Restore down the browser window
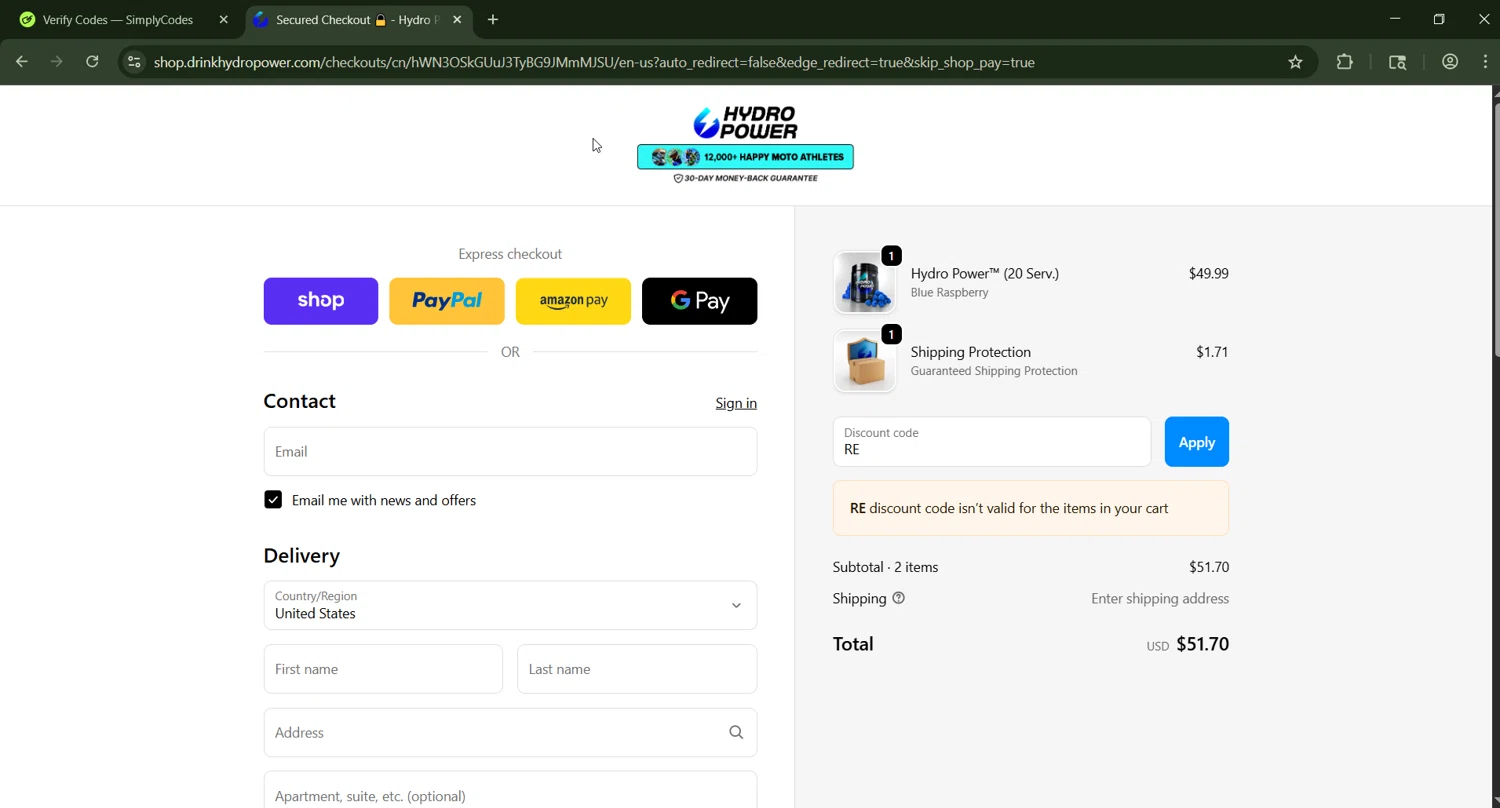 click(x=1439, y=19)
